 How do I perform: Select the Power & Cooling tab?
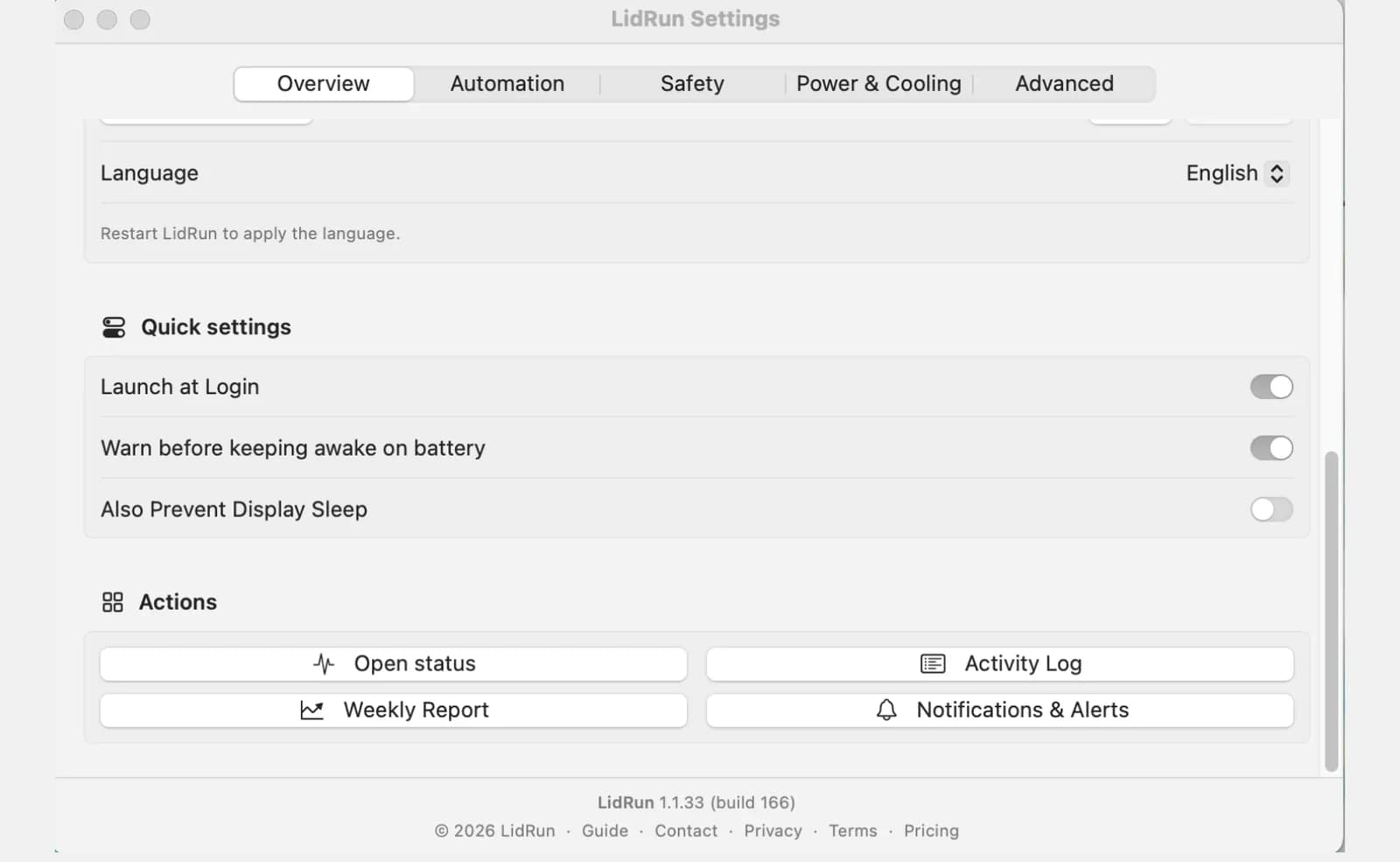(x=878, y=84)
